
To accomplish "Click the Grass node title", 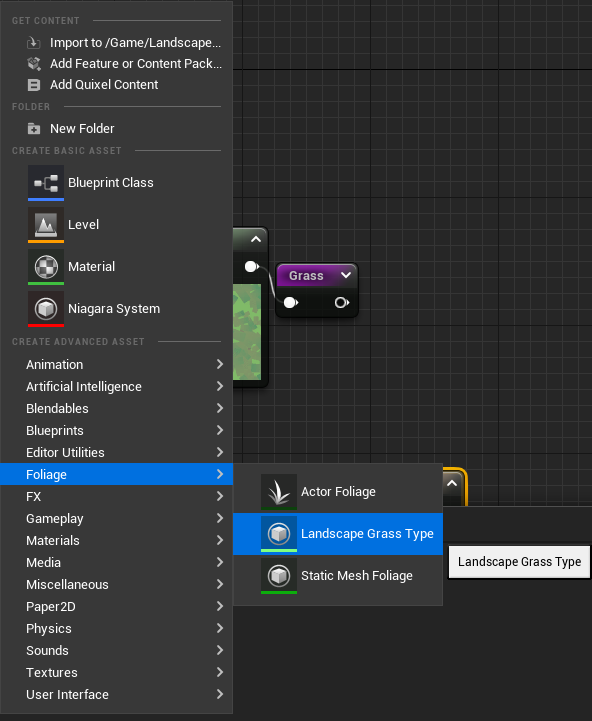I will pyautogui.click(x=306, y=276).
